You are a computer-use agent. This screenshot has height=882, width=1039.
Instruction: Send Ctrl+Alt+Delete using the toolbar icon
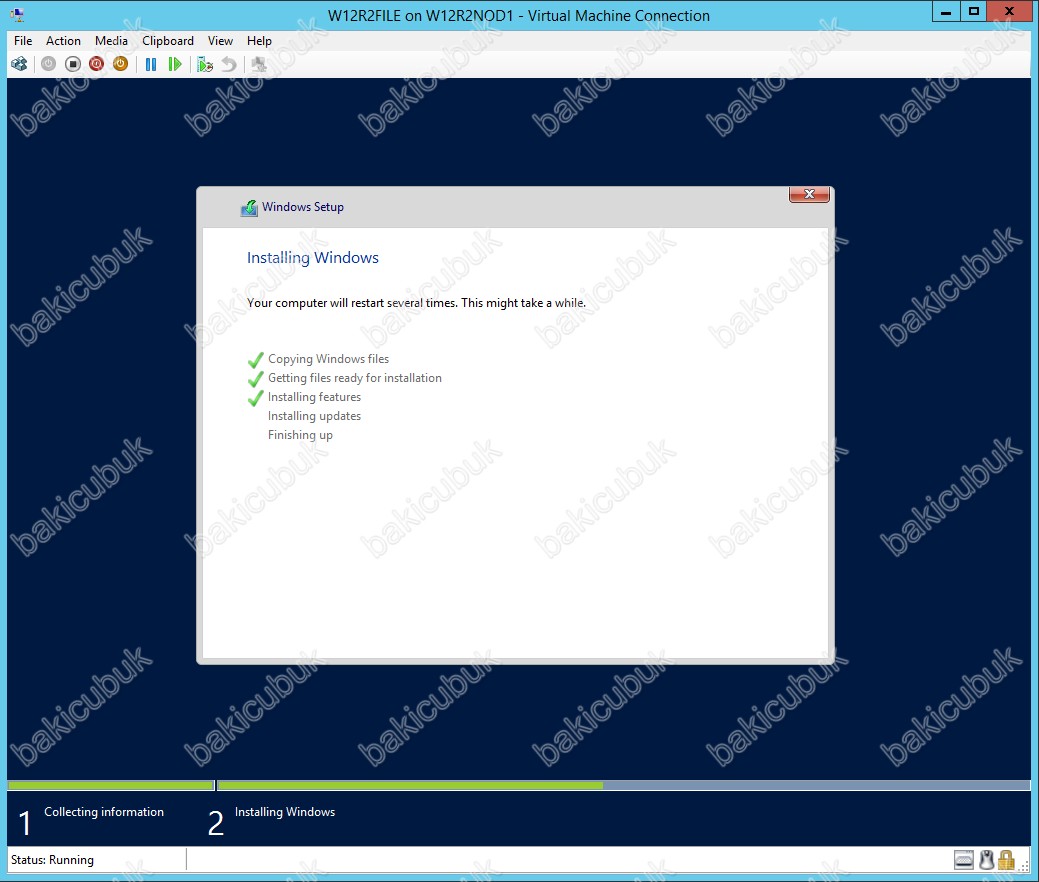click(19, 64)
